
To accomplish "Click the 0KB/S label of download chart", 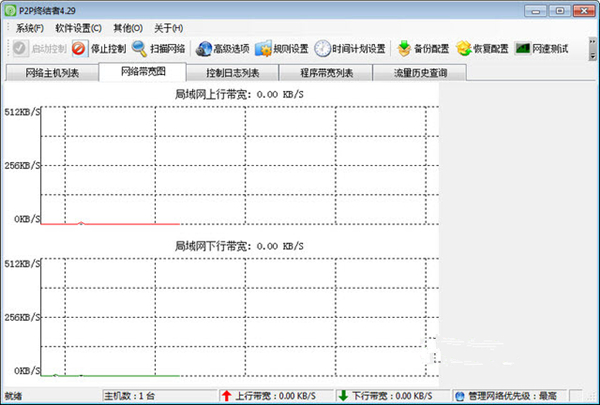I will 27,371.
